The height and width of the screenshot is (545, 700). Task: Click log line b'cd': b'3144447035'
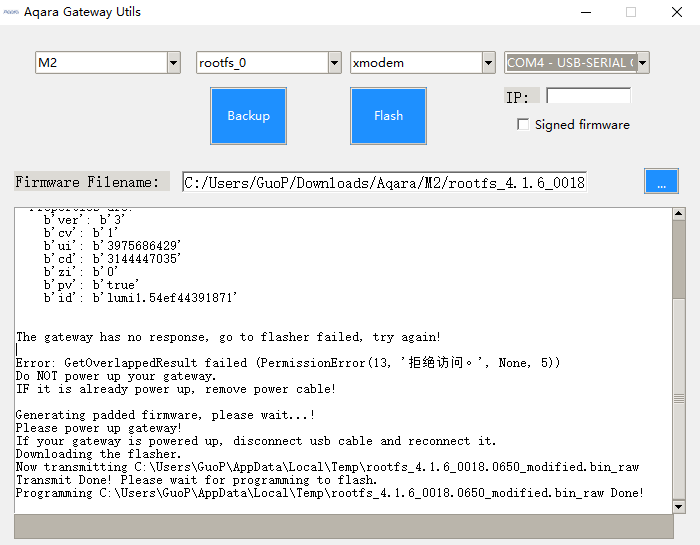[112, 258]
